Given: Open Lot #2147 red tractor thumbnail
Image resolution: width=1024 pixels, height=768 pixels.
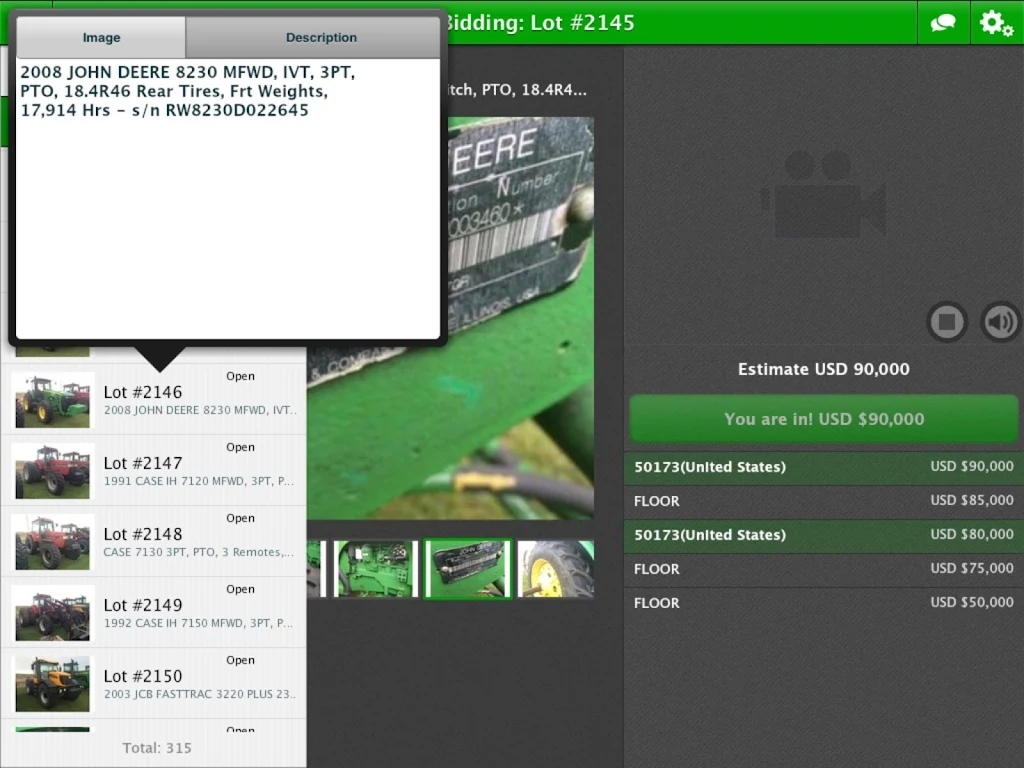Looking at the screenshot, I should [x=53, y=472].
